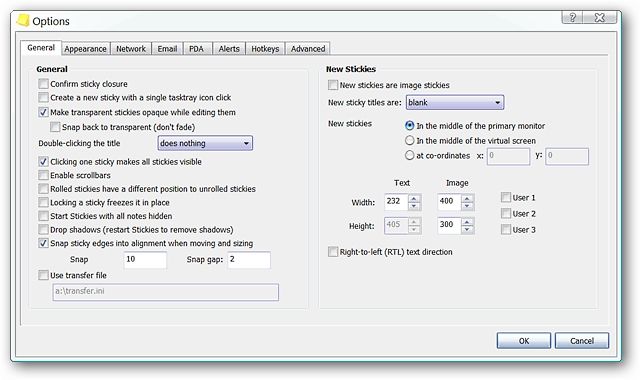Screen dimensions: 640x380
Task: Uncheck Clicking one sticky makes all visible
Action: click(x=43, y=161)
